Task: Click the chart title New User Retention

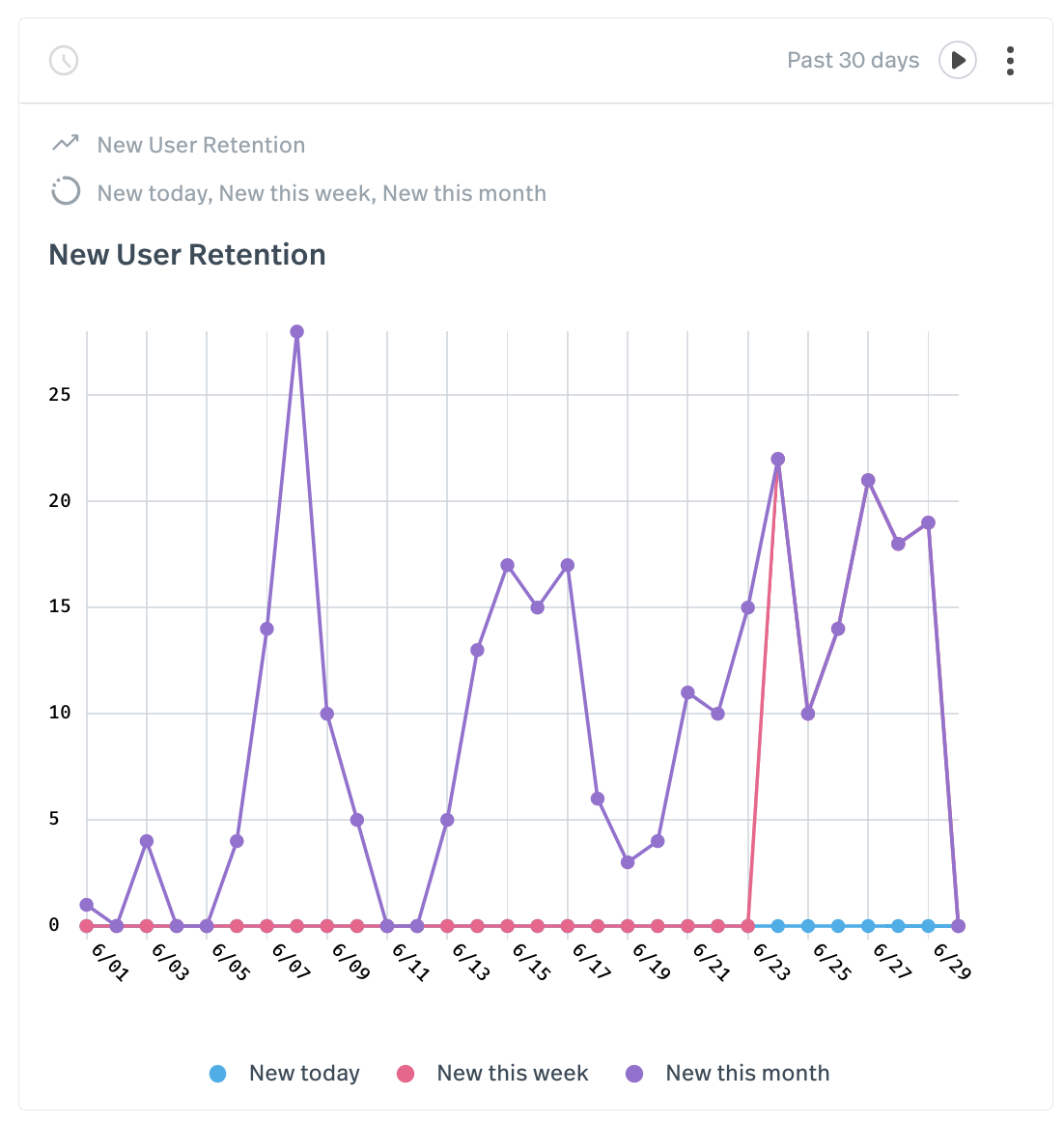Action: click(186, 254)
